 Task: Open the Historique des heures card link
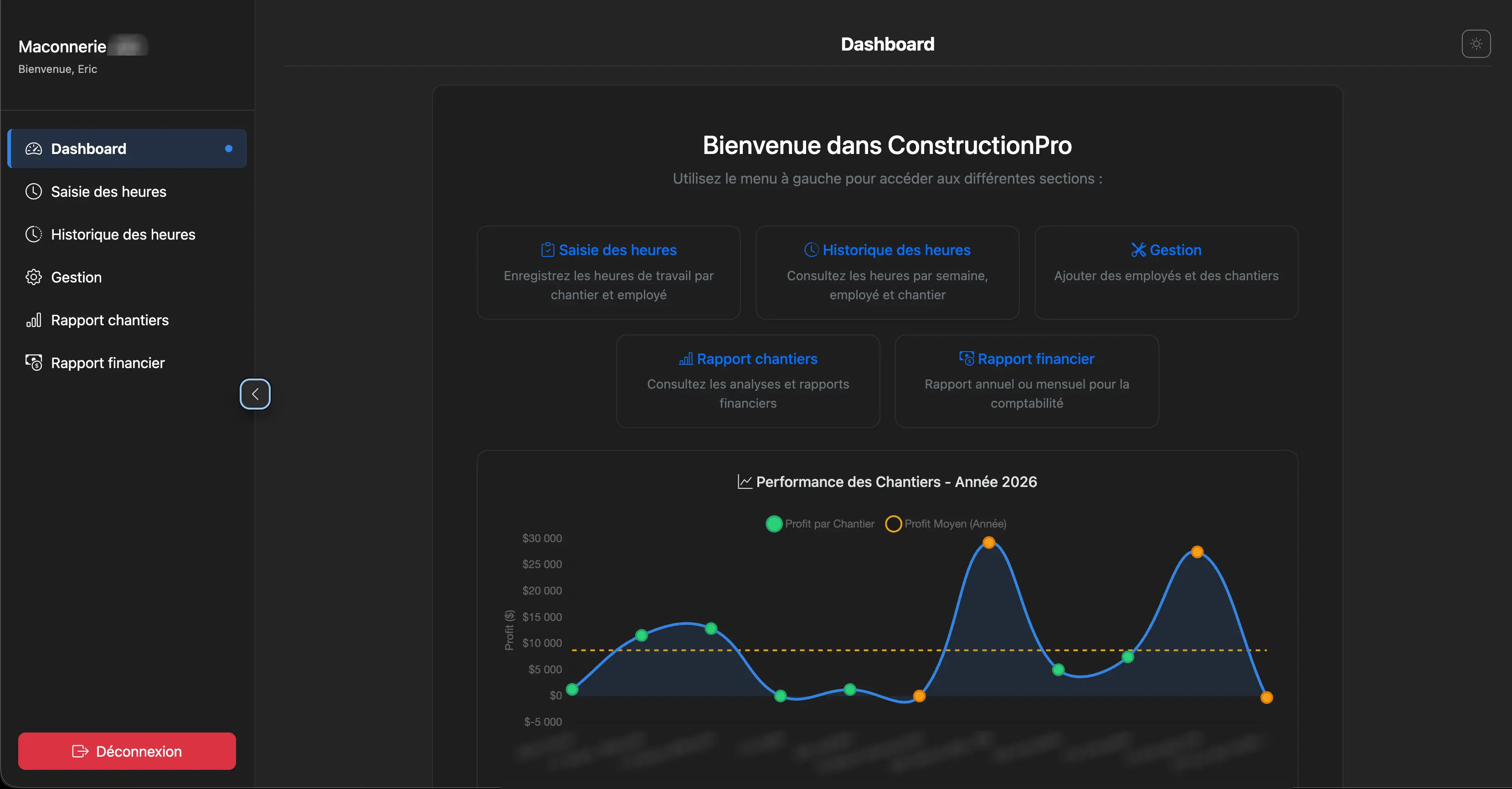point(896,250)
